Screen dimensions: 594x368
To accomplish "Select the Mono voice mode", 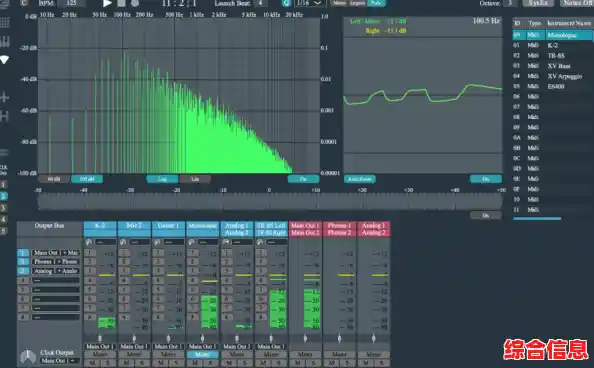I will click(339, 3).
